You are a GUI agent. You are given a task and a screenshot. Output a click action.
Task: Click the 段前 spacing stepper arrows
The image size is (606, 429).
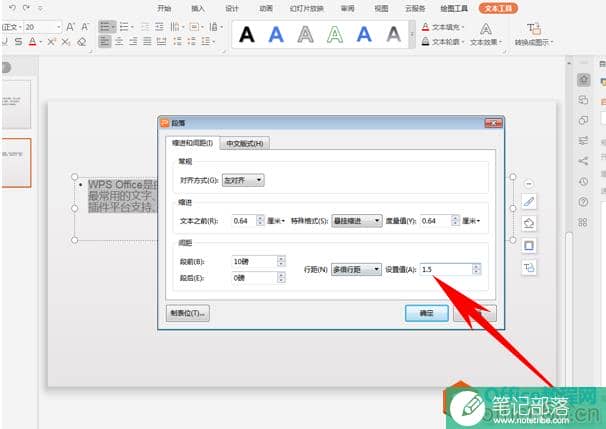[281, 262]
